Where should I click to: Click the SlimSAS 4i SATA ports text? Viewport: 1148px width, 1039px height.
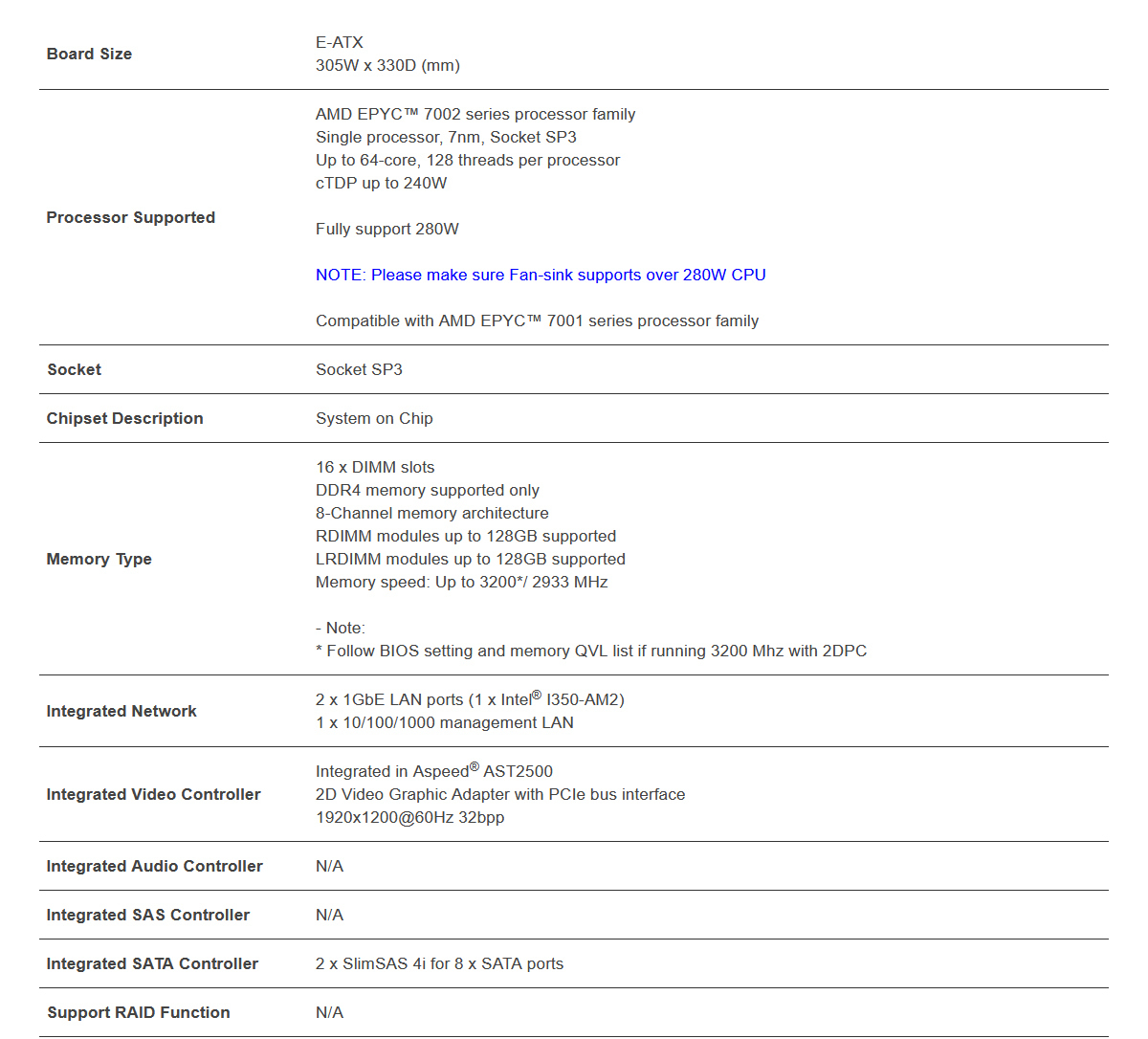(x=439, y=964)
